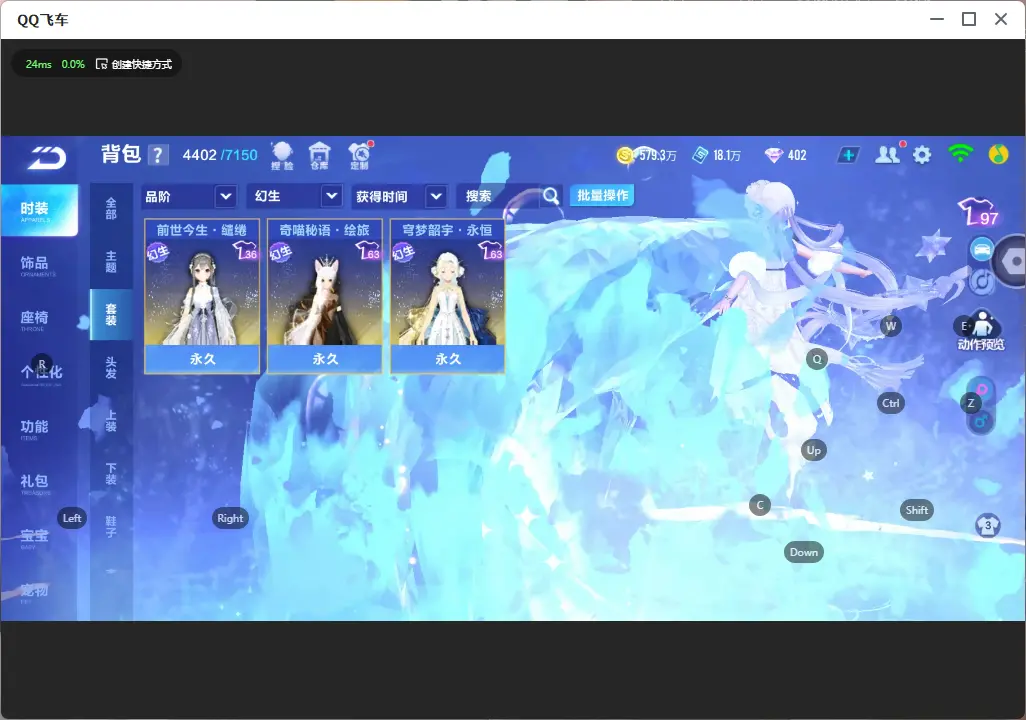Click the Down key overlay button
1026x720 pixels.
point(804,552)
